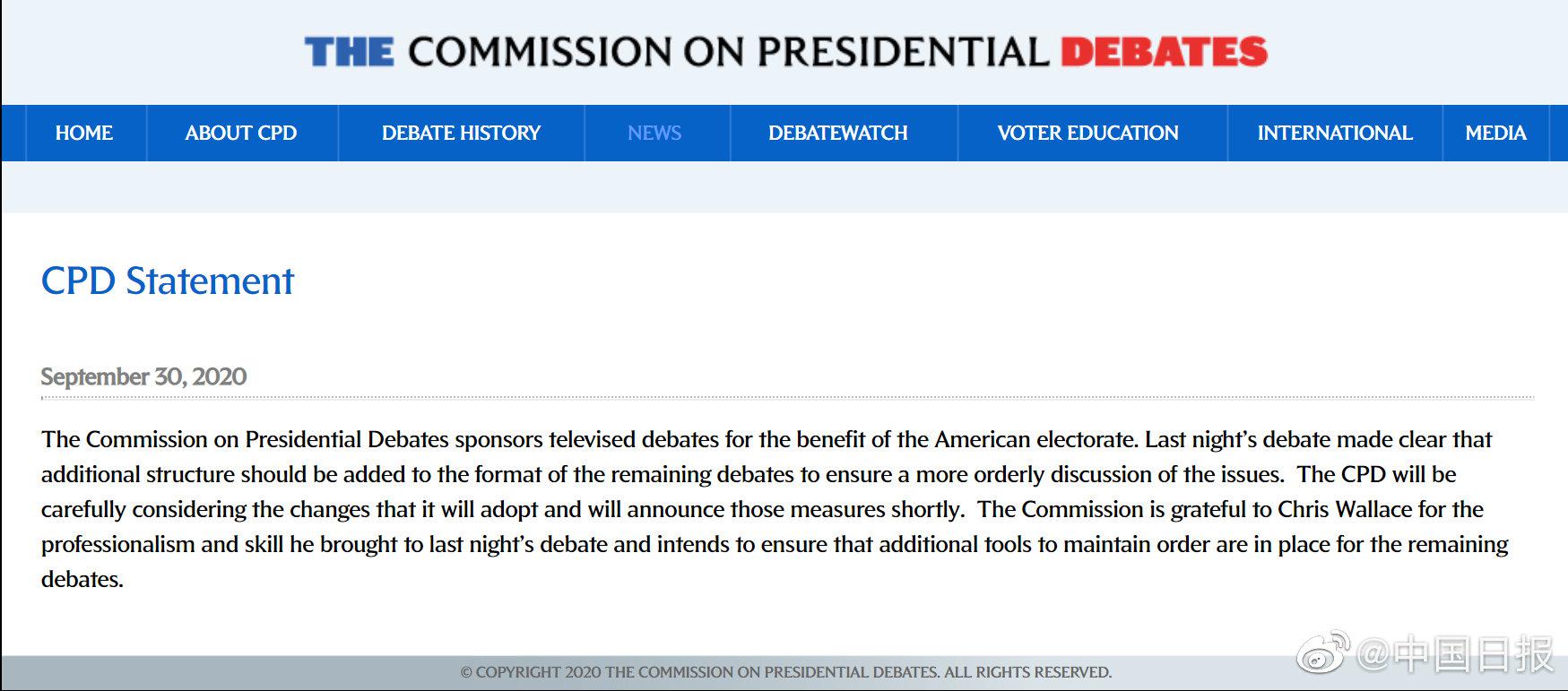Click the red DEBATES word in header

1165,52
